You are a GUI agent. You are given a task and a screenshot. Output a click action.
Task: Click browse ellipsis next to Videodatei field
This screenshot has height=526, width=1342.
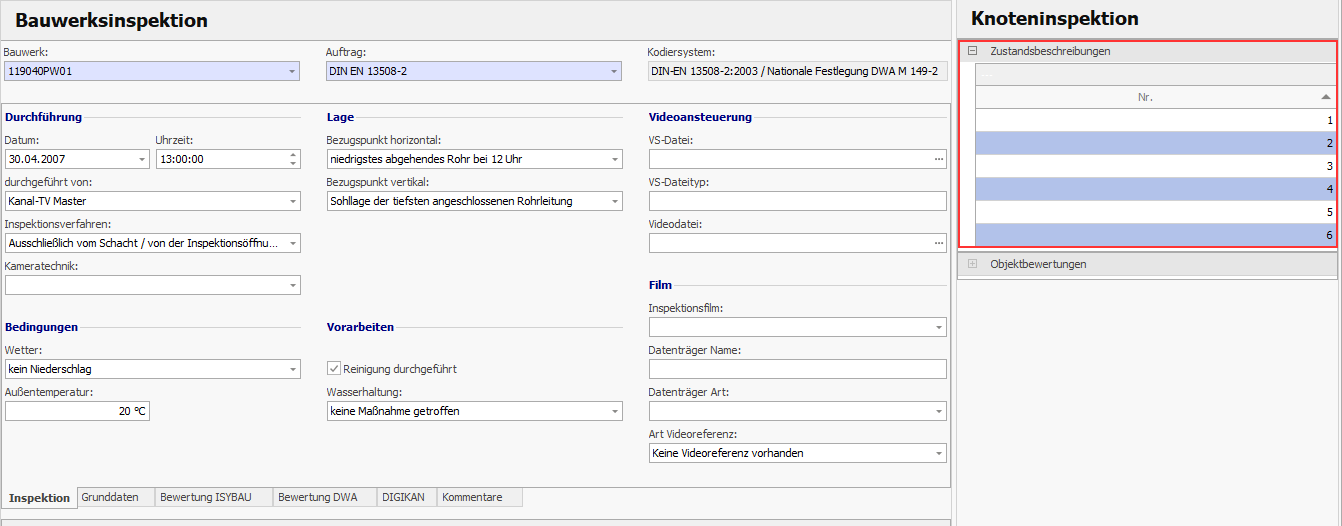(x=938, y=243)
